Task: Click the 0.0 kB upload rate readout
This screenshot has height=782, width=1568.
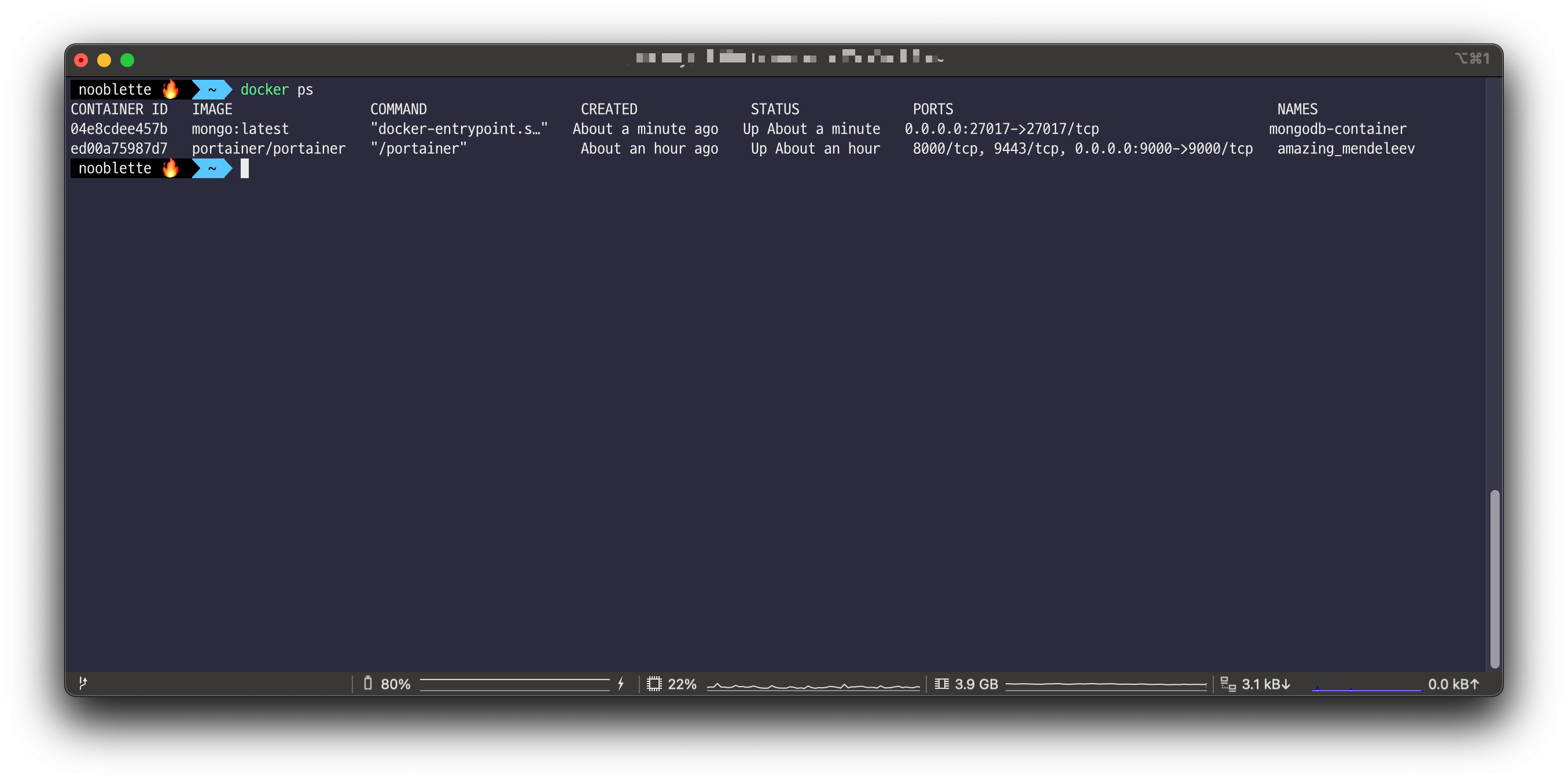Action: point(1453,684)
